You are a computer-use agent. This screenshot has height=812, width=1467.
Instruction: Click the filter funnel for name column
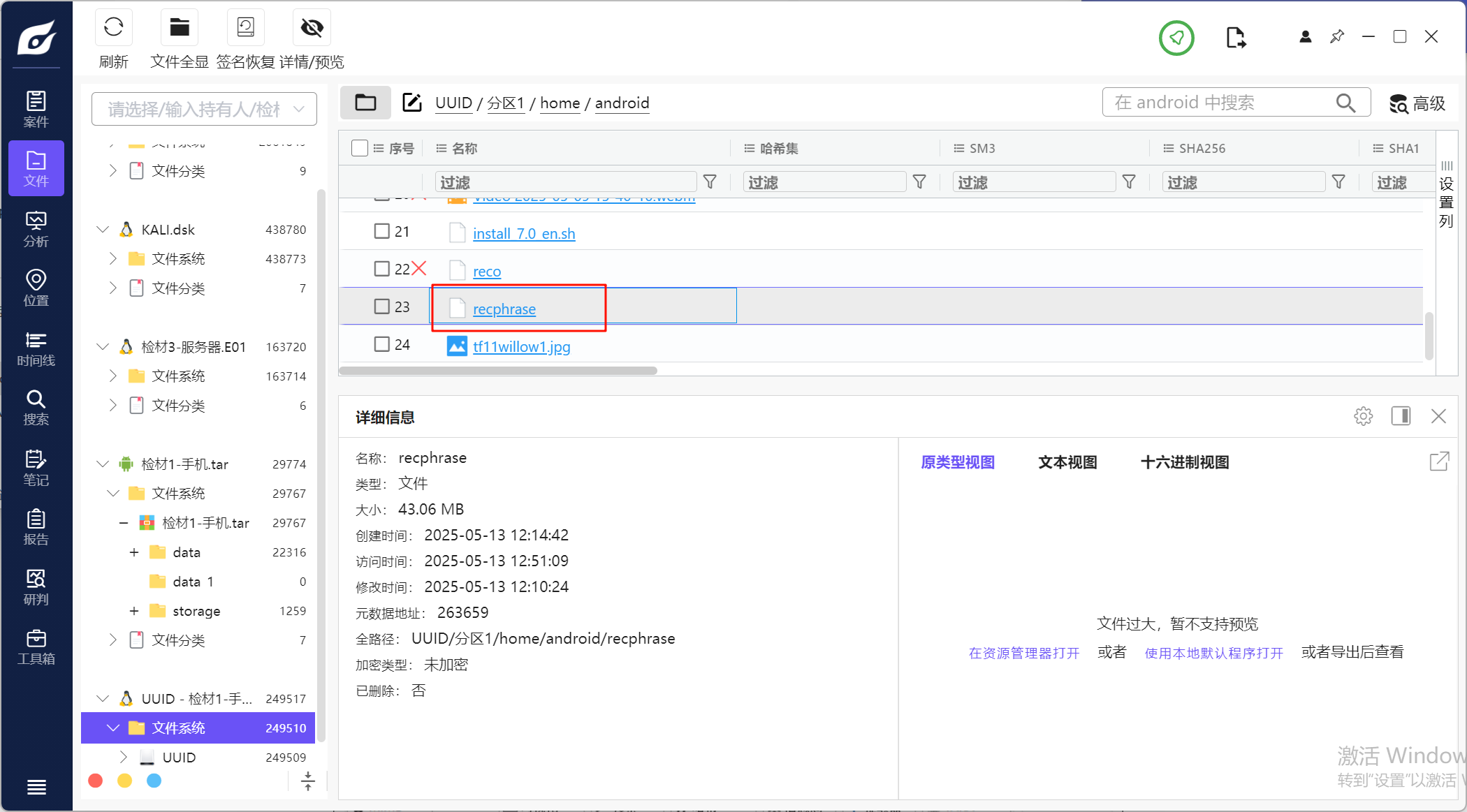tap(710, 182)
